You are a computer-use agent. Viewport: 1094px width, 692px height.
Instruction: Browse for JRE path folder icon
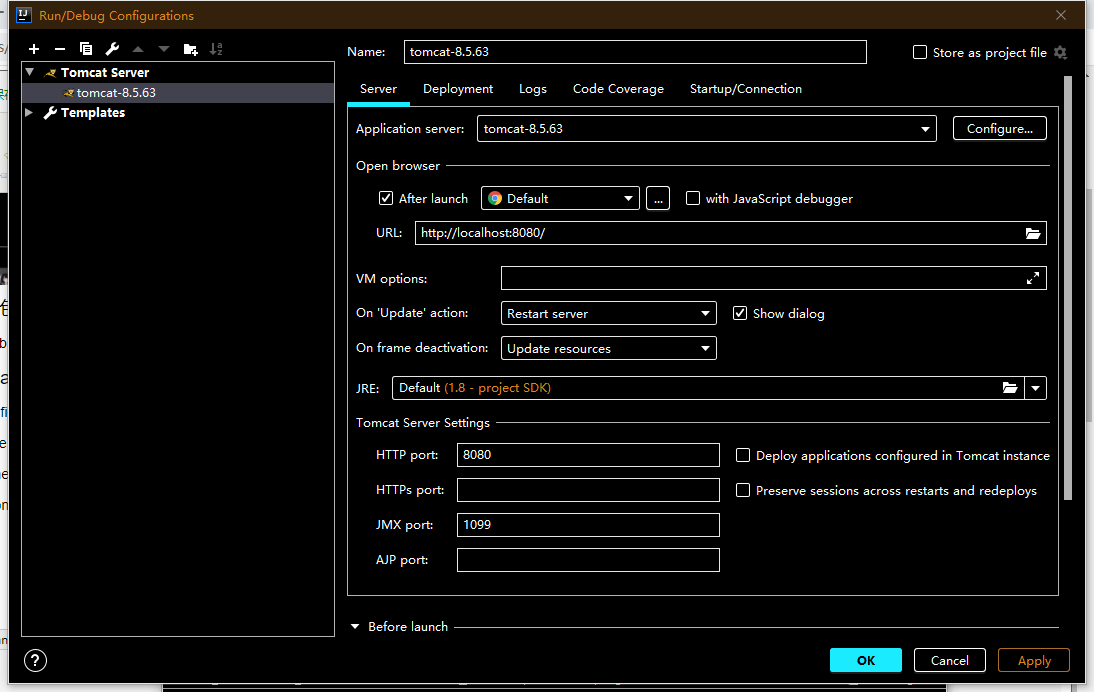pos(1010,388)
